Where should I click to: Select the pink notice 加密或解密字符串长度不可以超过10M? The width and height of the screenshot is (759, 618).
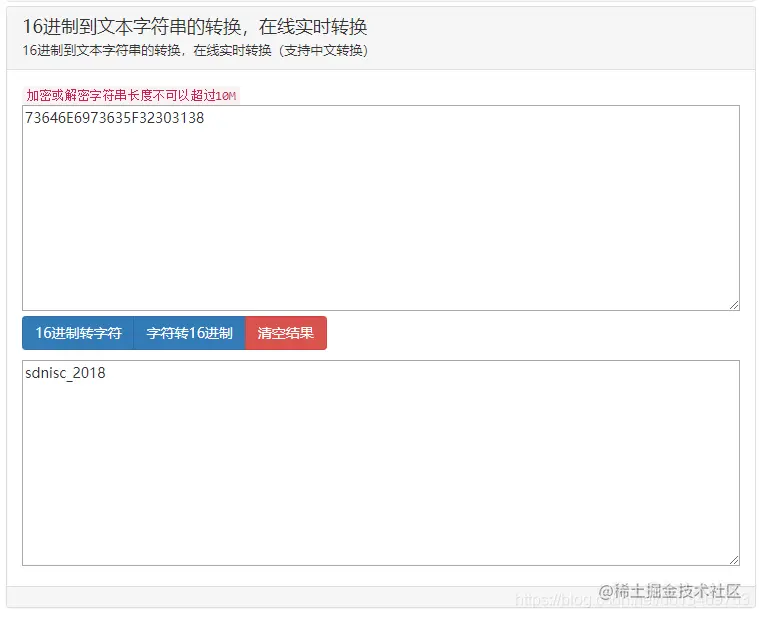(131, 95)
